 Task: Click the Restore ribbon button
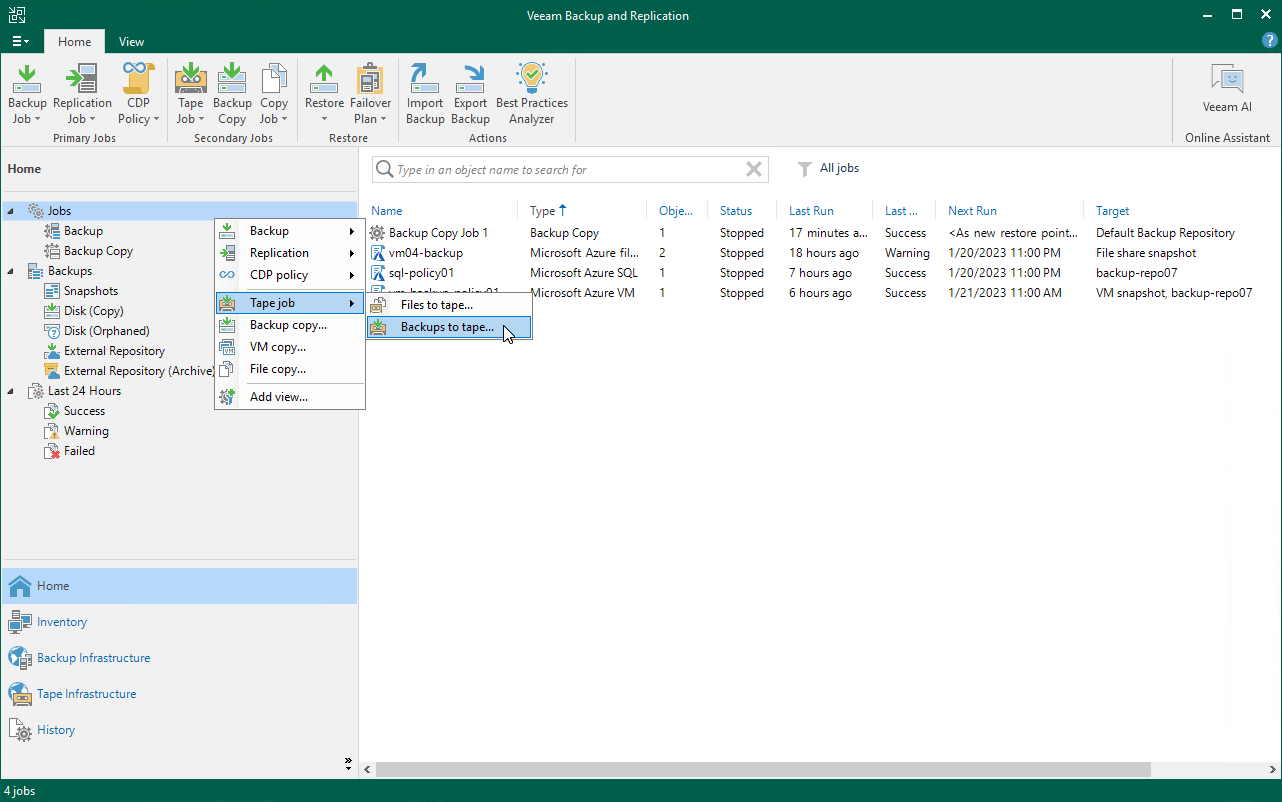pyautogui.click(x=324, y=93)
